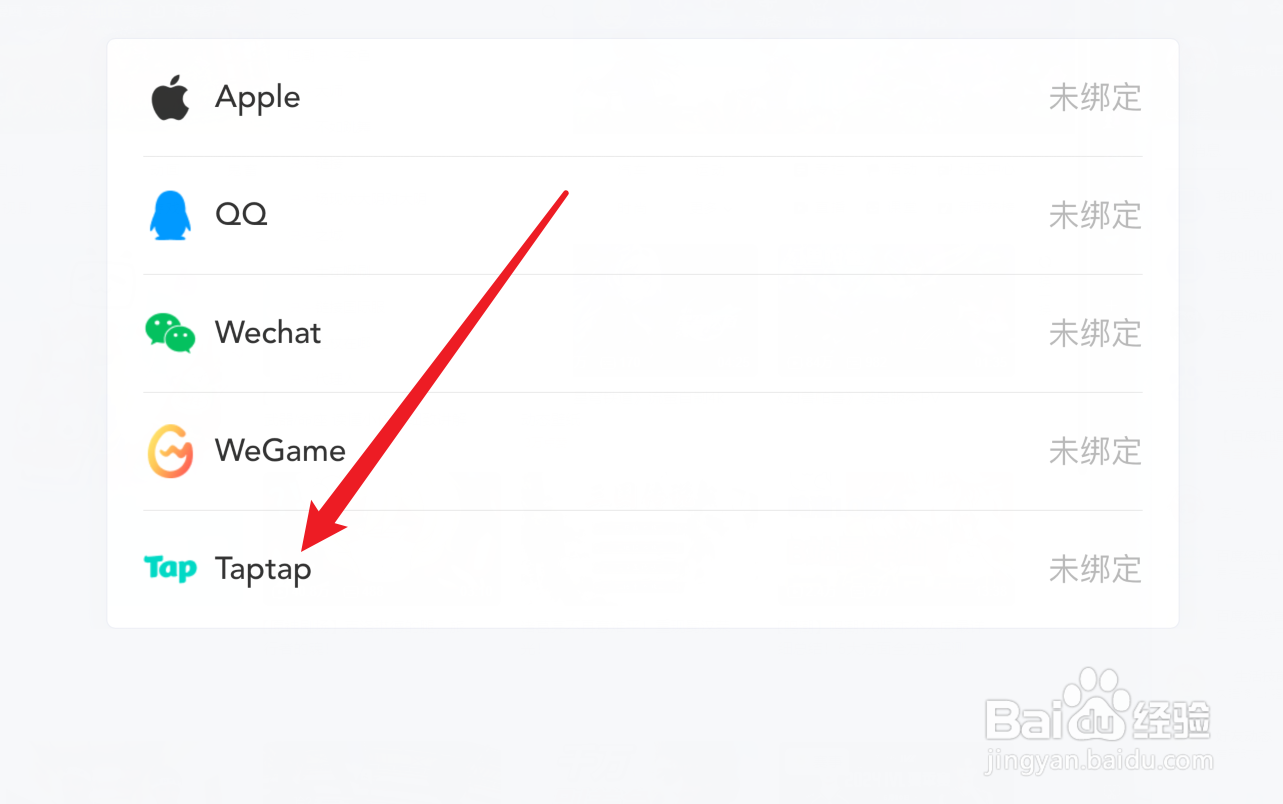The height and width of the screenshot is (804, 1283).
Task: Click the teal Tap logo icon
Action: pos(170,569)
